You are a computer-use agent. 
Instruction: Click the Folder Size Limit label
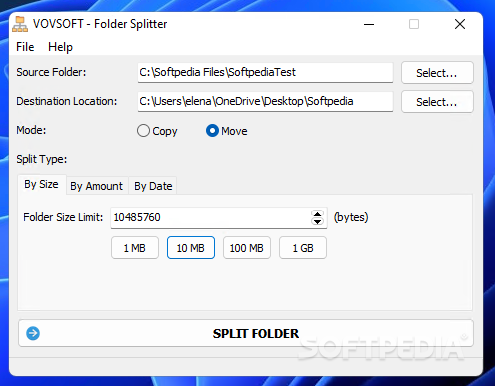point(63,217)
